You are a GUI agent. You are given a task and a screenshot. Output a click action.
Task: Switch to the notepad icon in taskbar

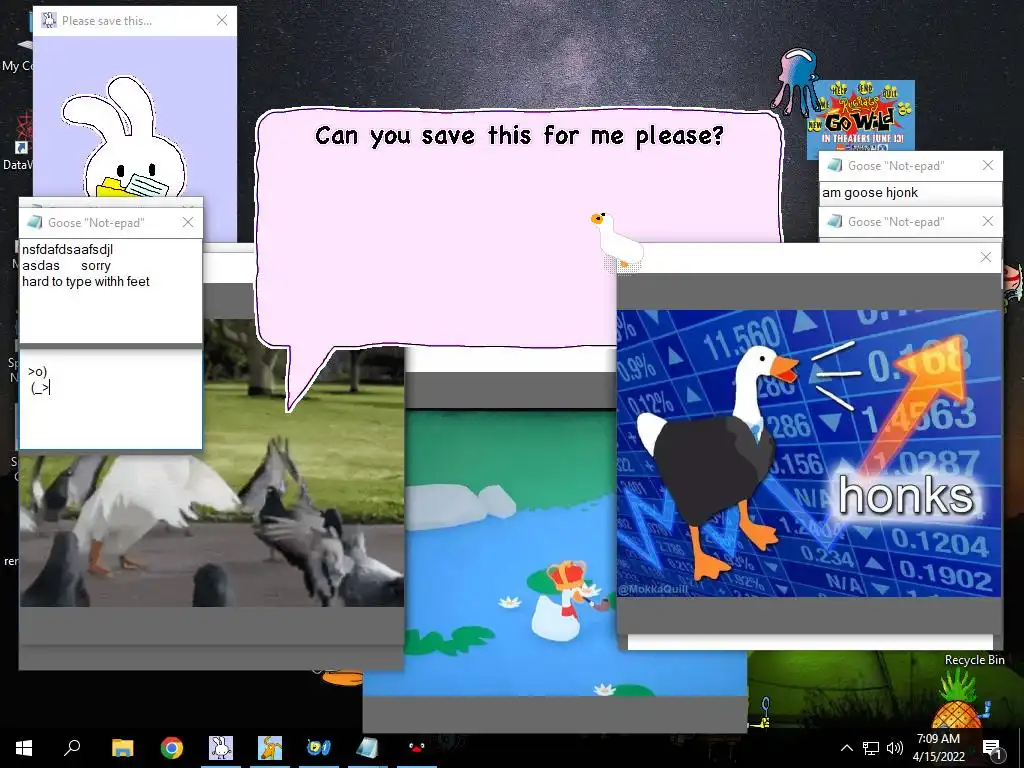point(368,748)
